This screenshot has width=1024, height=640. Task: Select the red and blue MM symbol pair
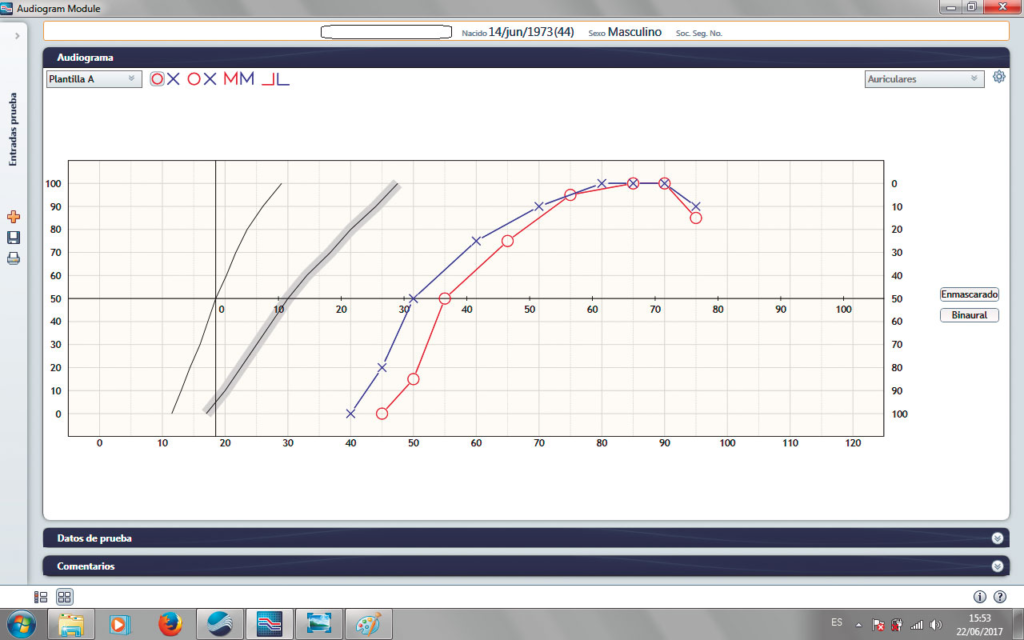pos(239,79)
